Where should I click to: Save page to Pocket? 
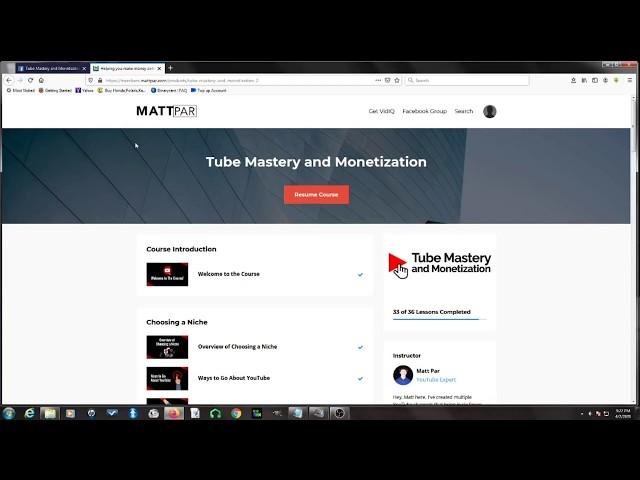tap(388, 80)
